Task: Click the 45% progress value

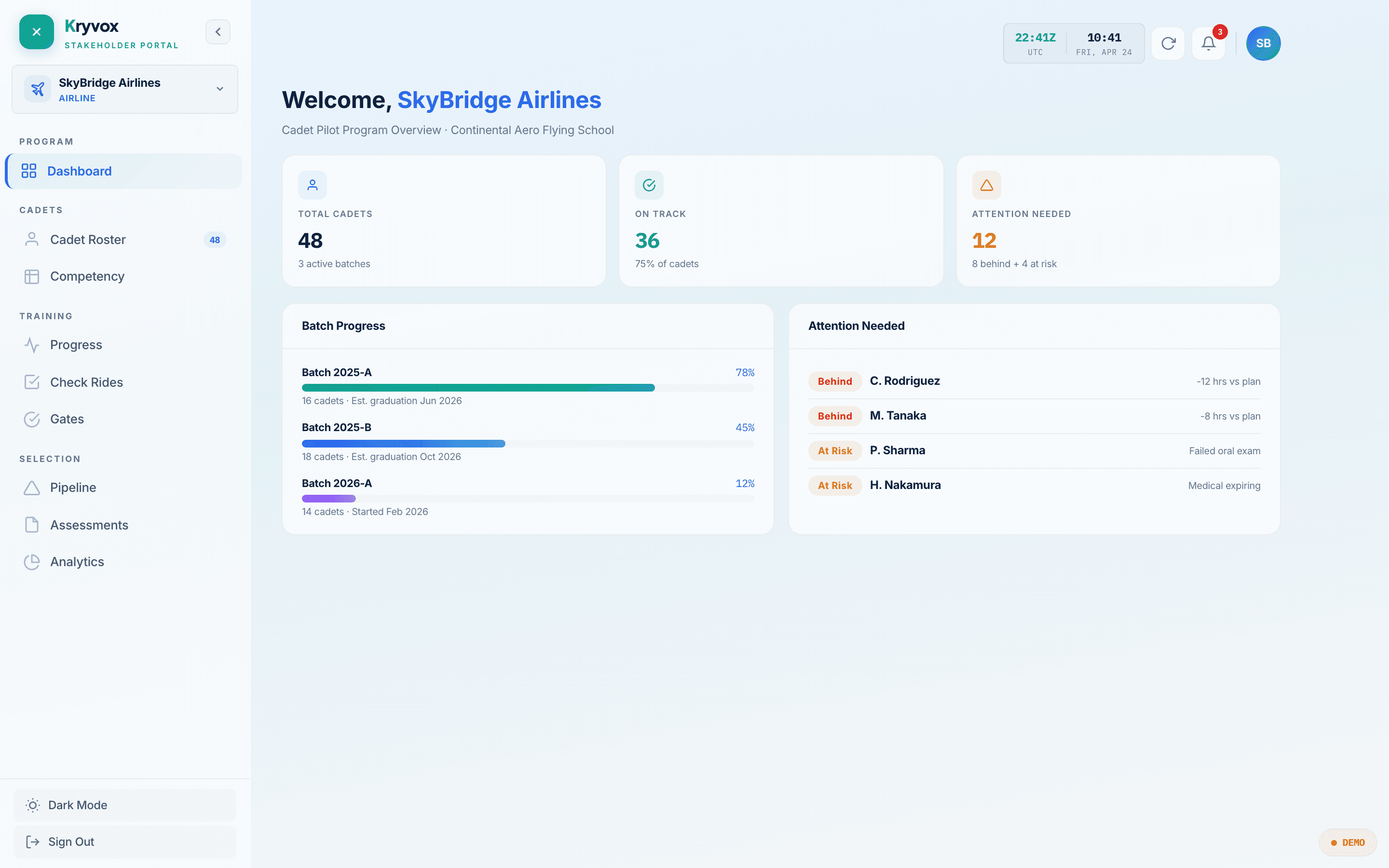Action: click(745, 428)
